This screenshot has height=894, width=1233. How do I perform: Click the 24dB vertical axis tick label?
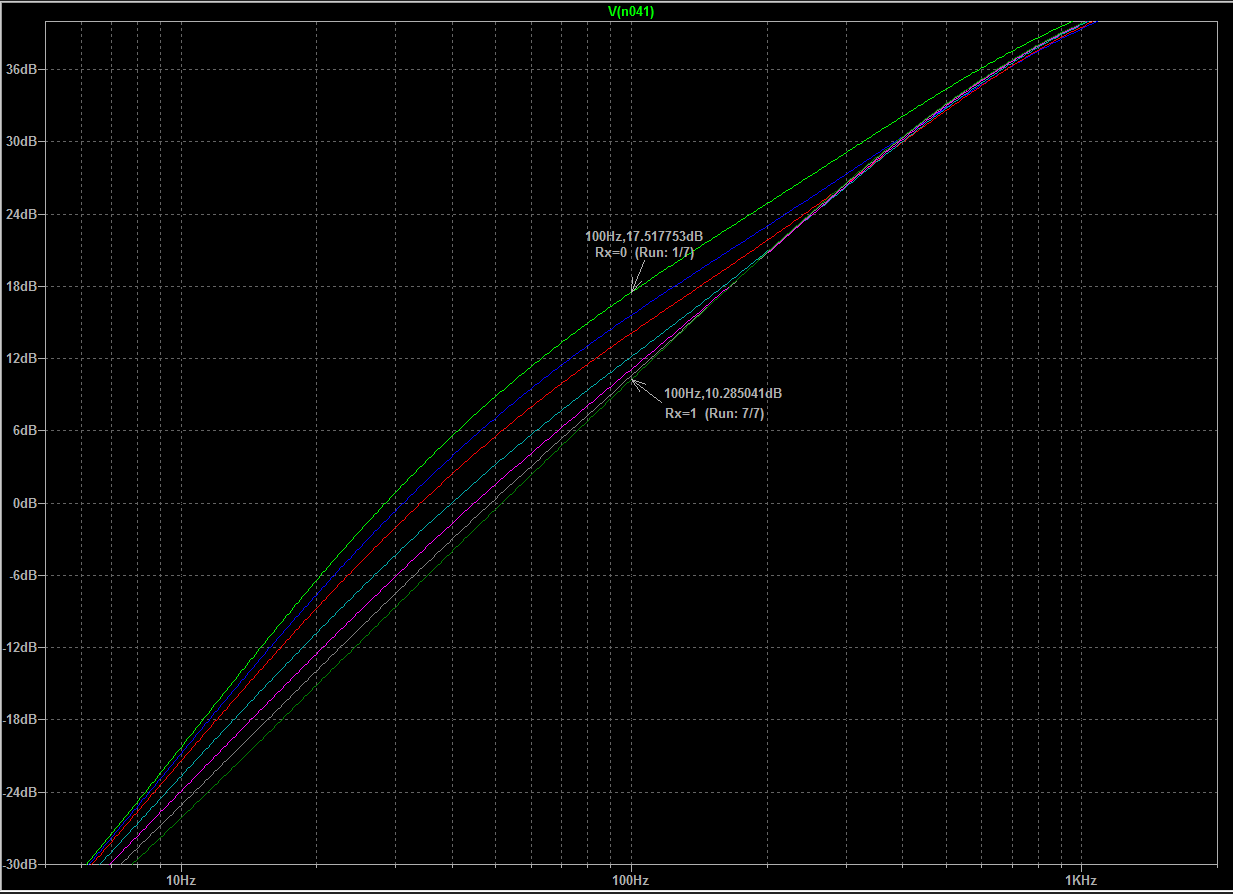[x=21, y=215]
